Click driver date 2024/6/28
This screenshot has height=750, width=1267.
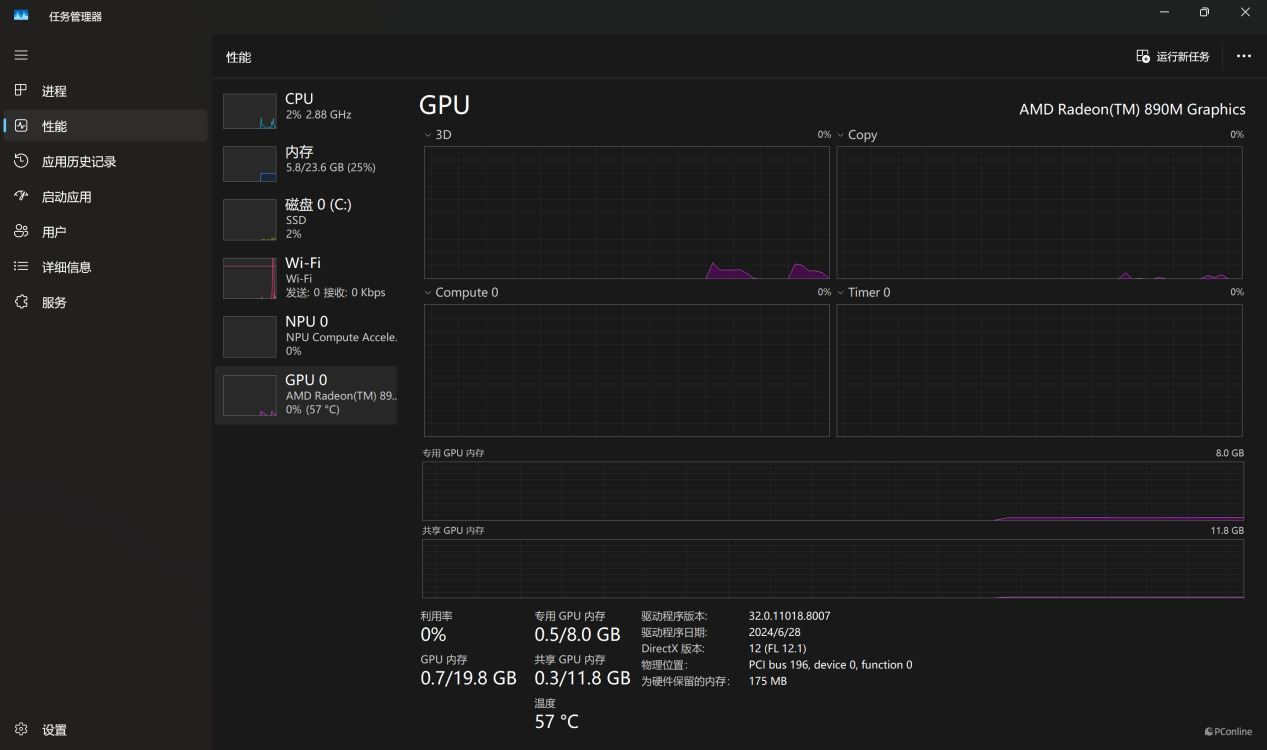[x=774, y=632]
